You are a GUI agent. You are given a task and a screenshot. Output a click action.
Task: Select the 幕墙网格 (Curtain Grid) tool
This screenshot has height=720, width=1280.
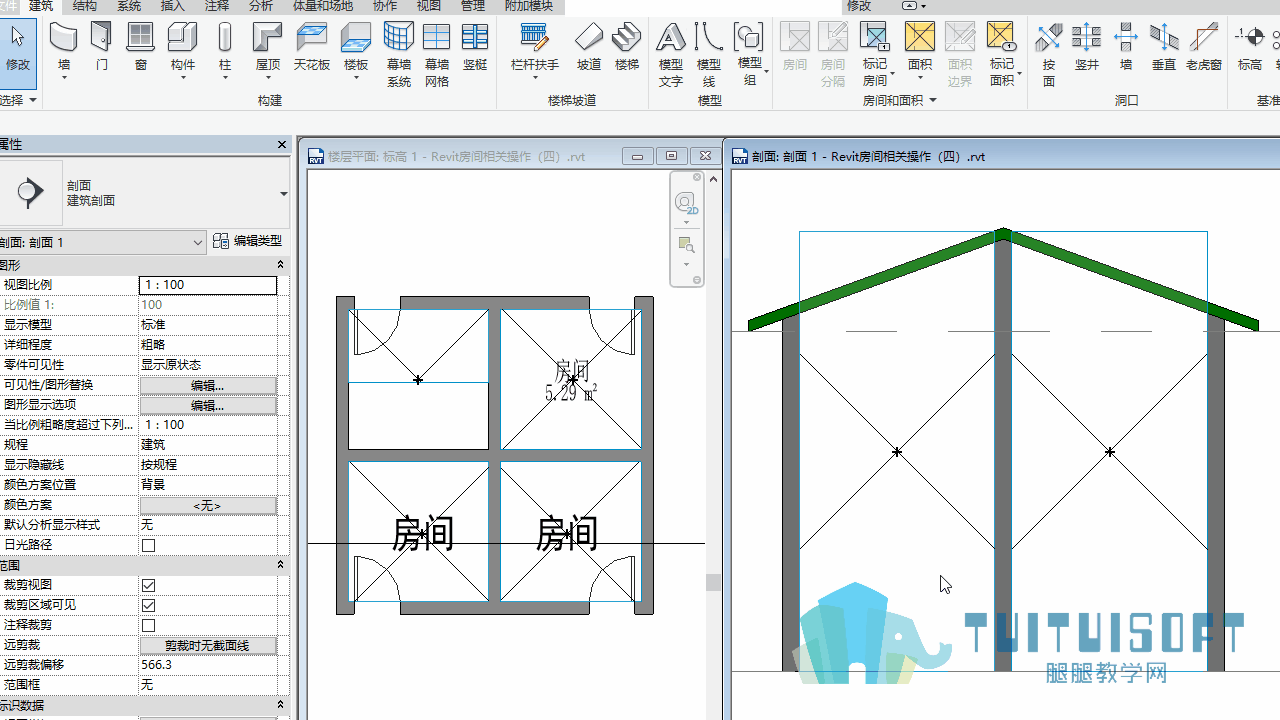click(436, 38)
